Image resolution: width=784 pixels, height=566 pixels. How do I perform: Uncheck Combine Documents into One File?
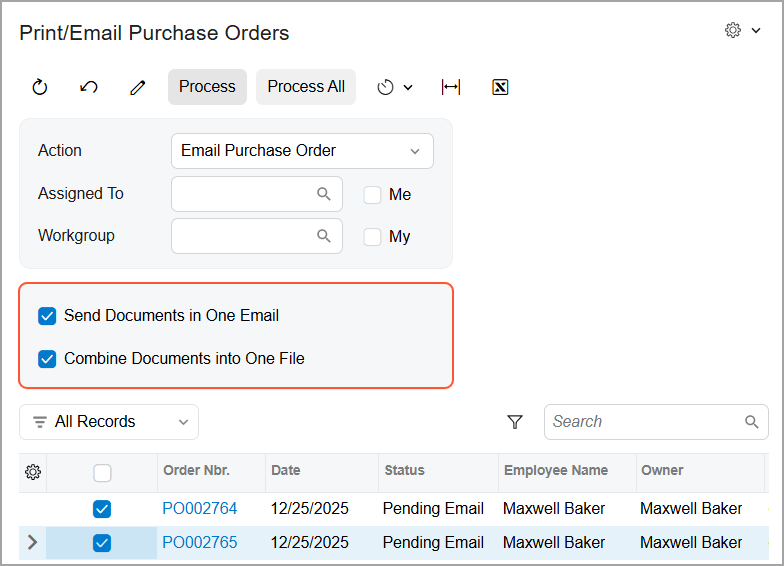pos(47,358)
